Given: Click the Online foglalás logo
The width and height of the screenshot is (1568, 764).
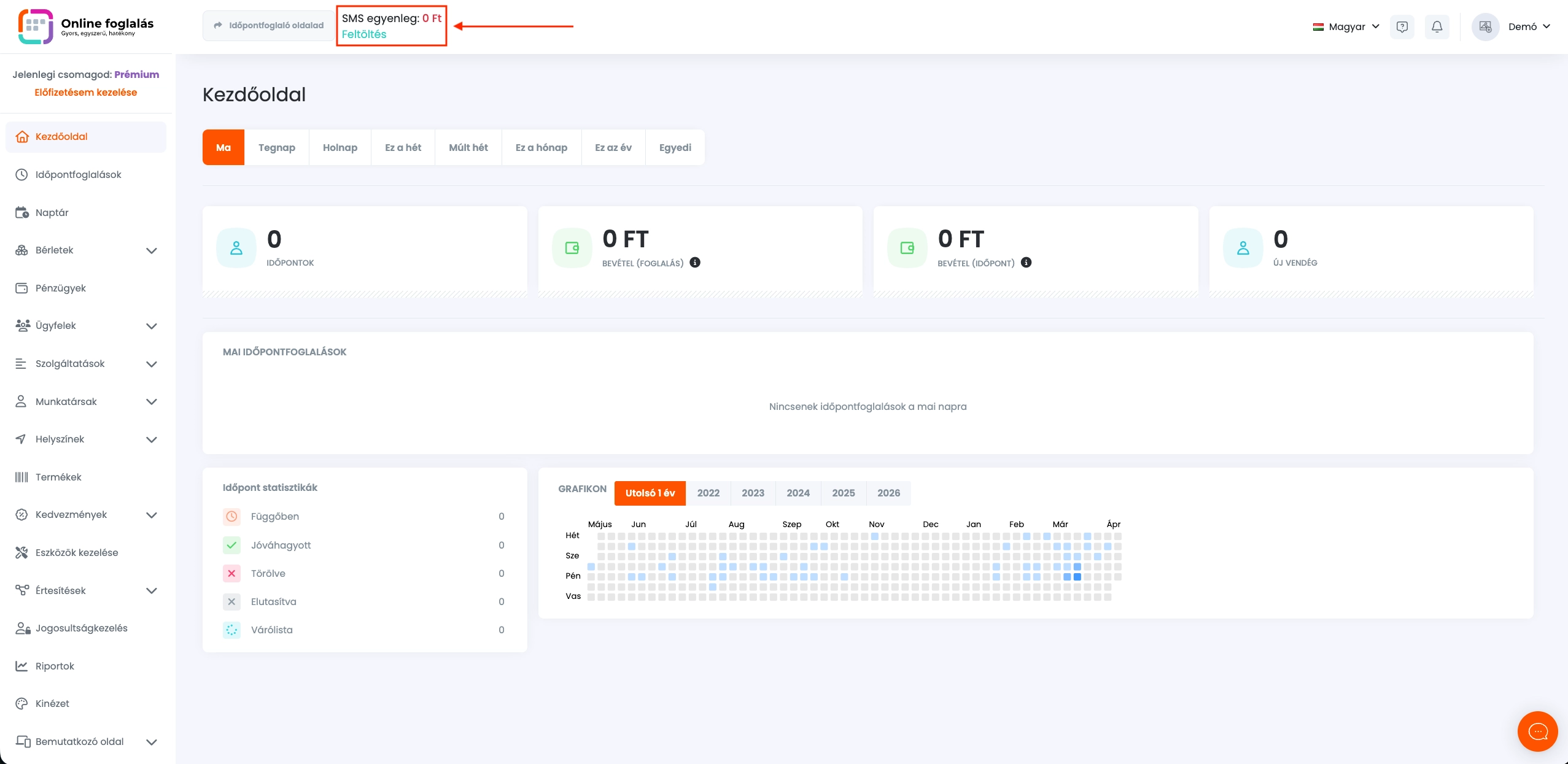Looking at the screenshot, I should 86,26.
